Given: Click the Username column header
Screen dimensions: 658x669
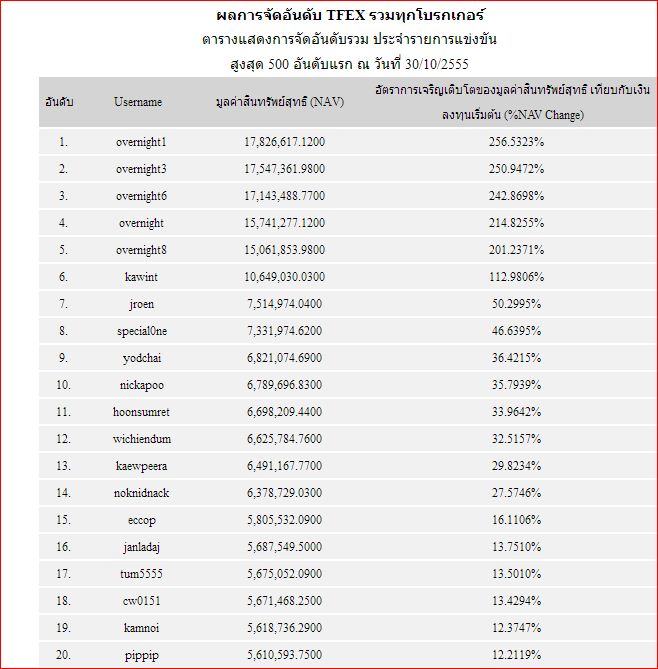Looking at the screenshot, I should 138,102.
